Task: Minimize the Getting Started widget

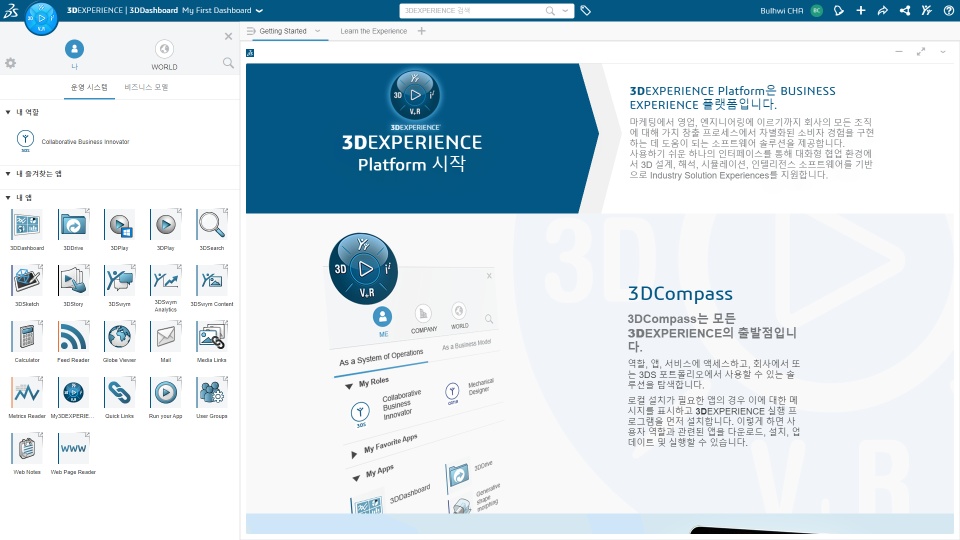Action: pos(899,52)
